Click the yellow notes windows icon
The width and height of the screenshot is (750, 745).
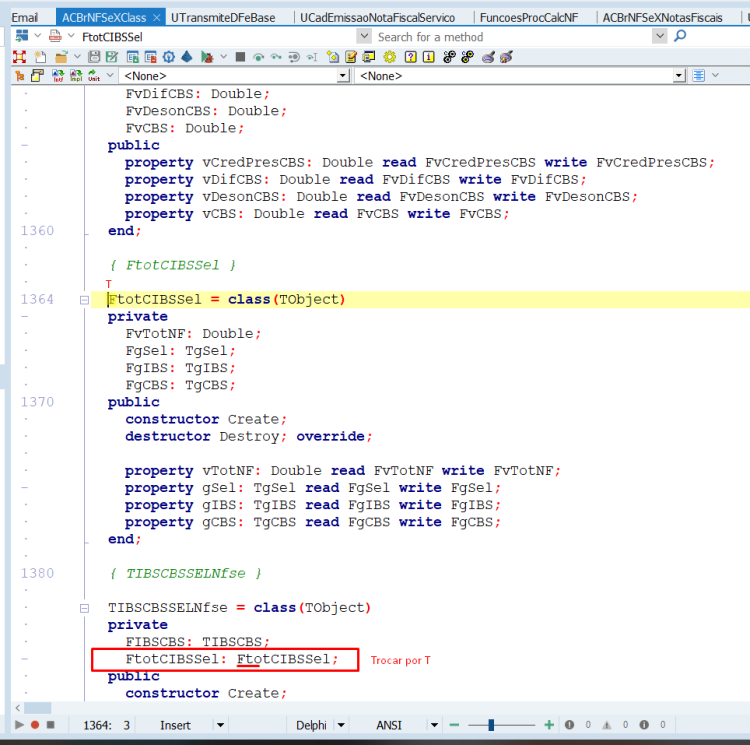pyautogui.click(x=37, y=76)
